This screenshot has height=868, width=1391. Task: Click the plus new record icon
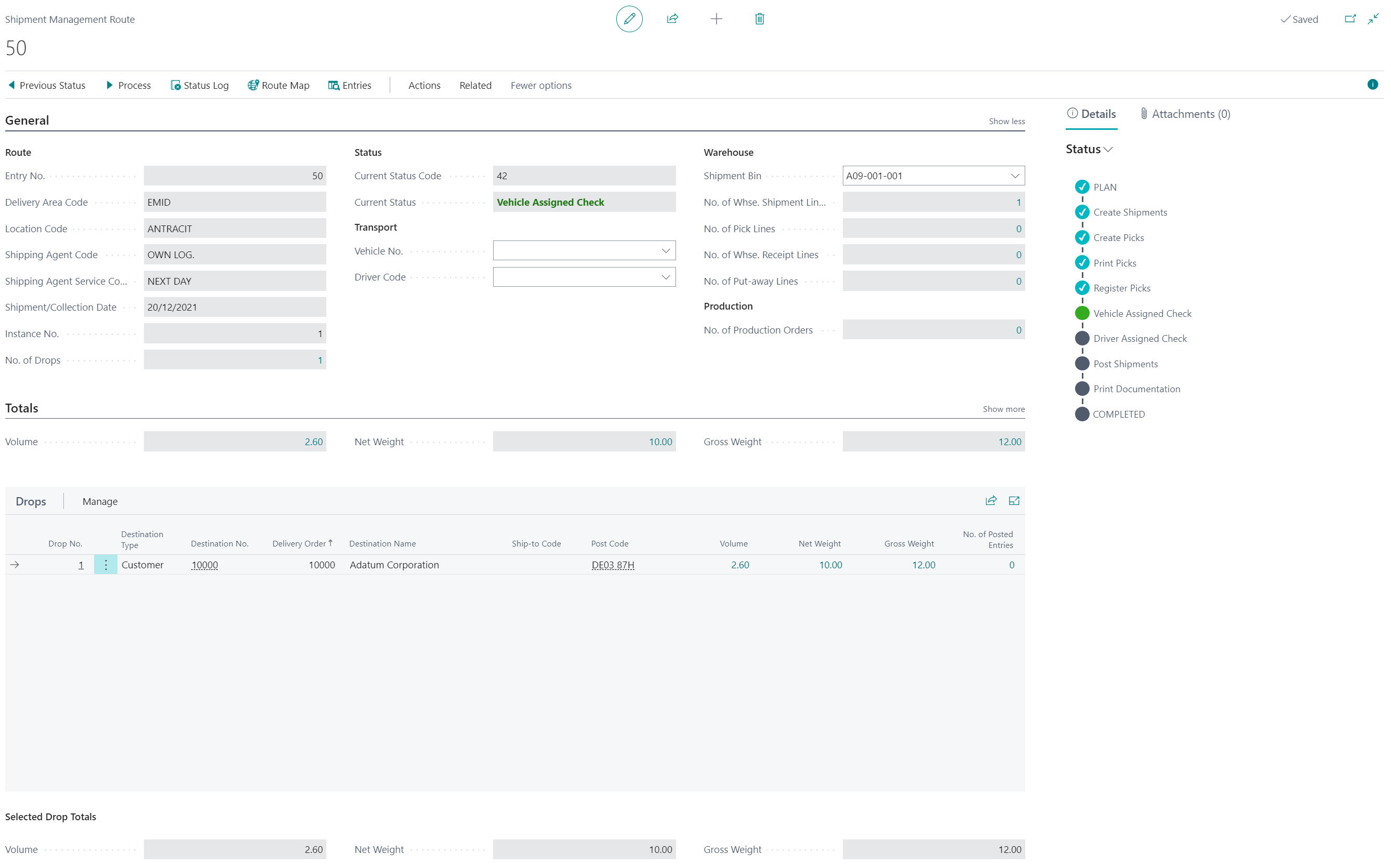click(716, 19)
